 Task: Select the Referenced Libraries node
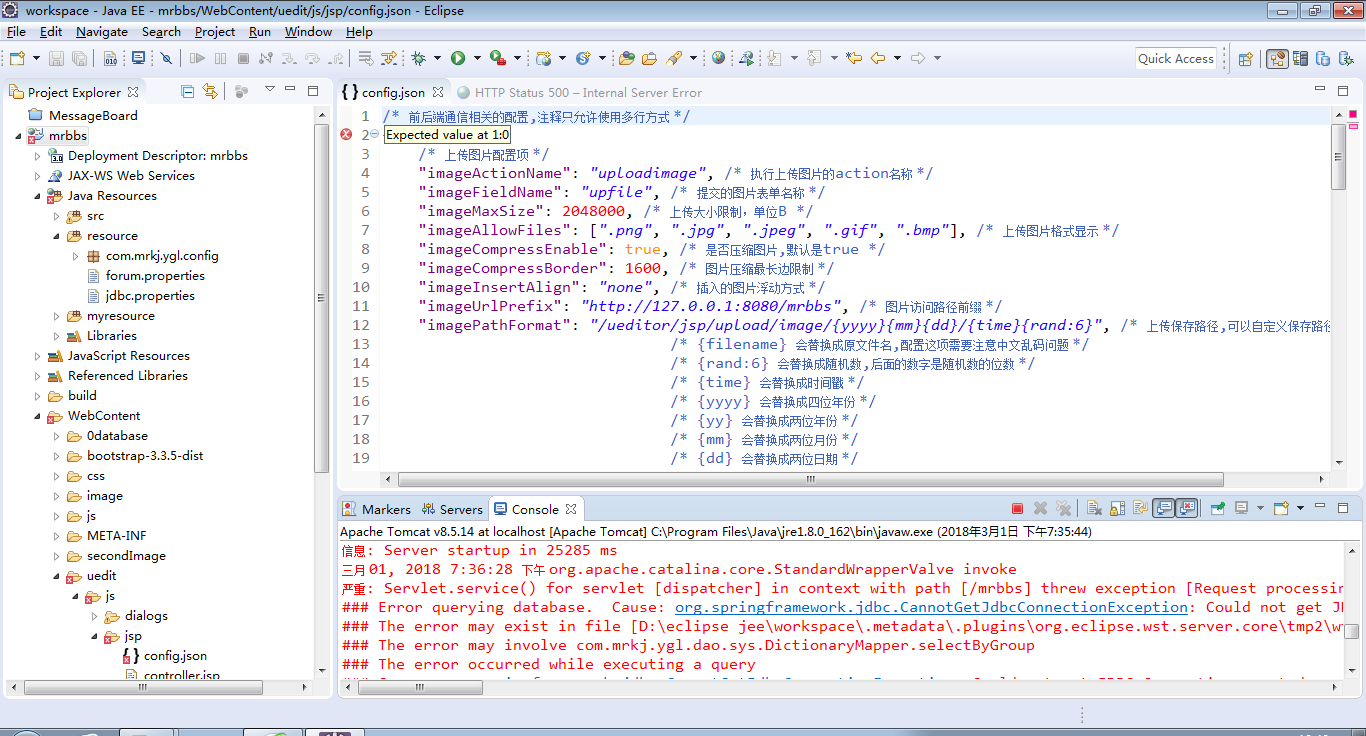point(127,376)
